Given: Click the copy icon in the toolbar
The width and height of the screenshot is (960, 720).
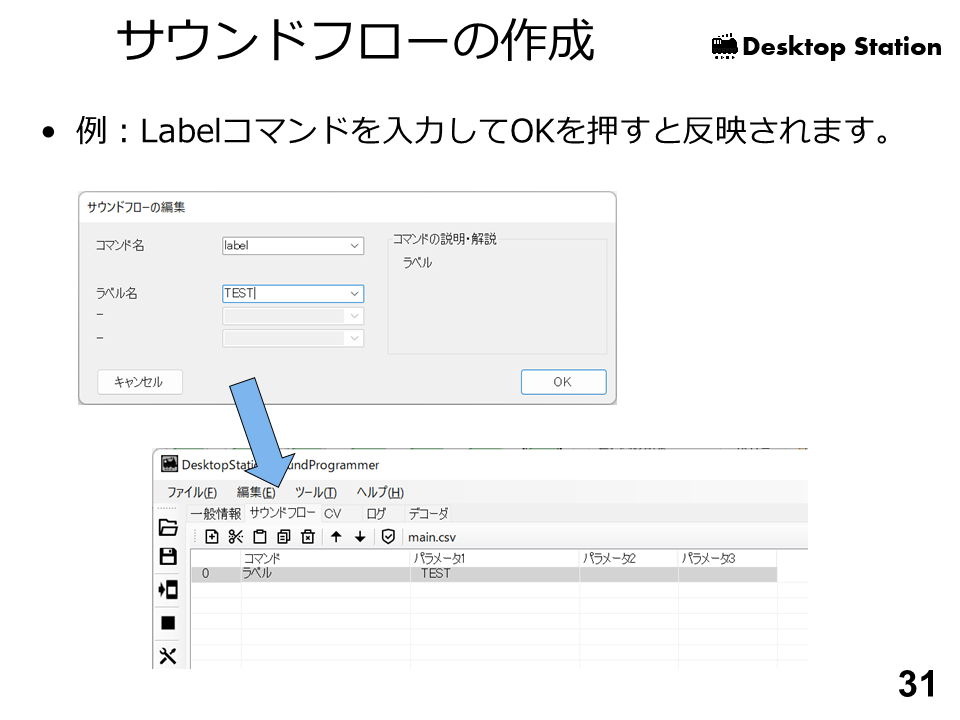Looking at the screenshot, I should point(284,537).
